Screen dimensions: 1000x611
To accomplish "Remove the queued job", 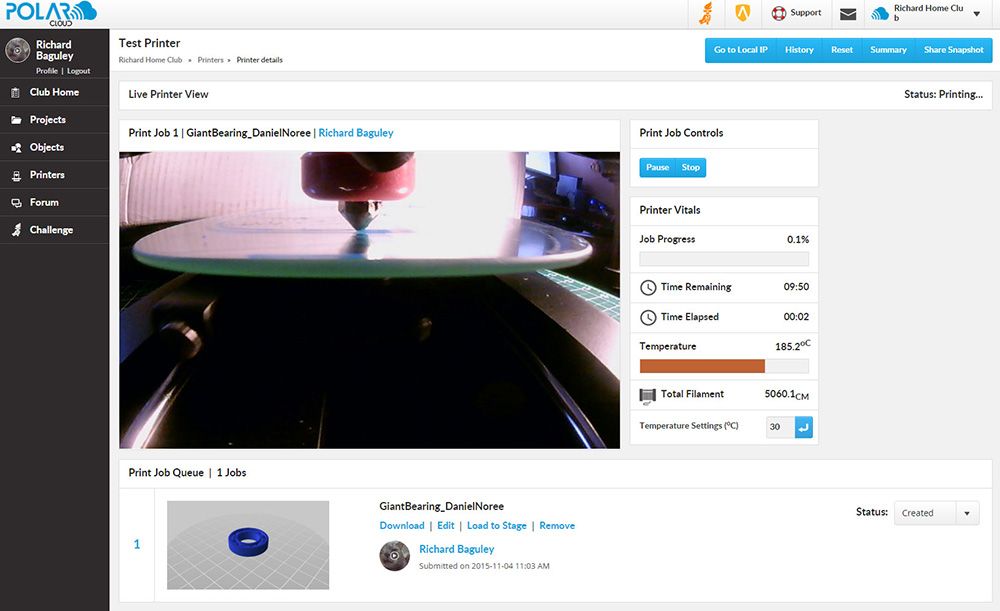I will tap(557, 526).
